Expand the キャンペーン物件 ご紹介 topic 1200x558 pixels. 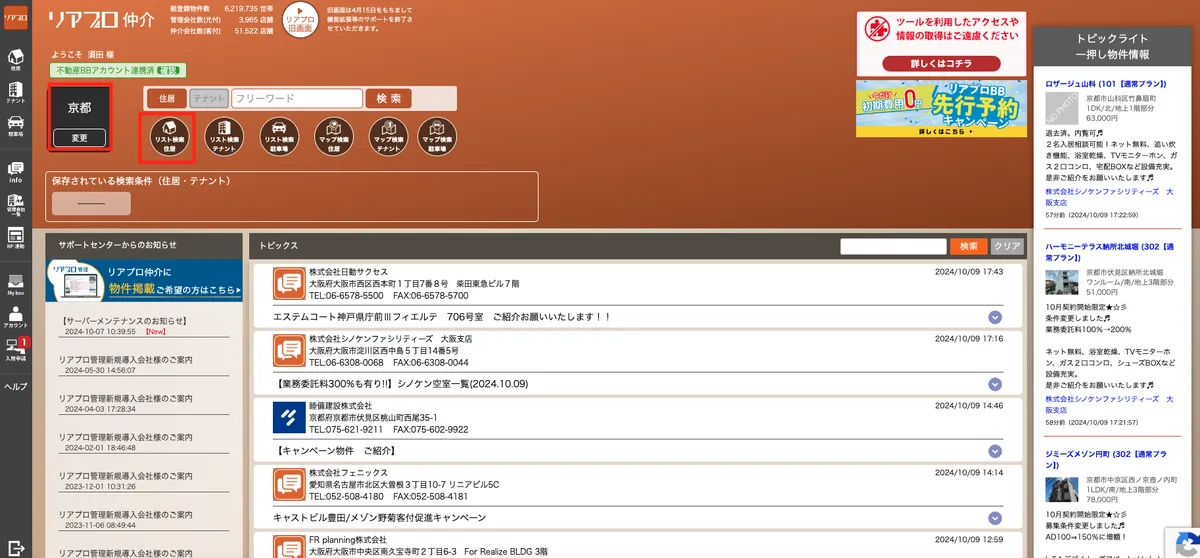995,451
